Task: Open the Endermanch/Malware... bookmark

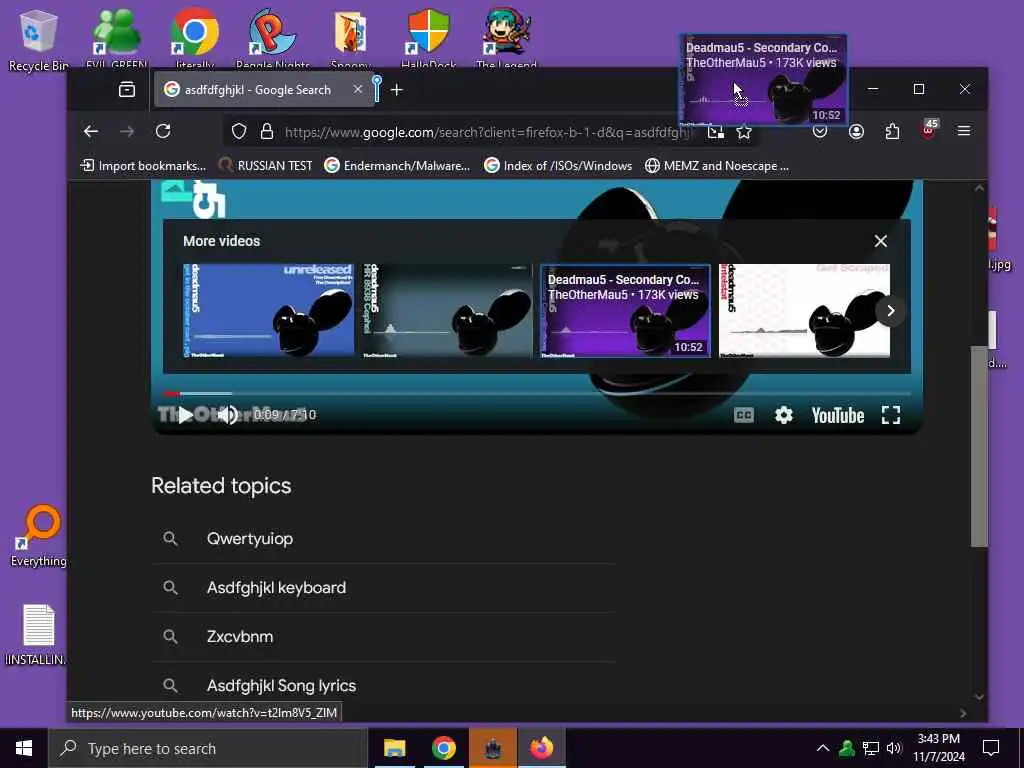Action: 397,166
